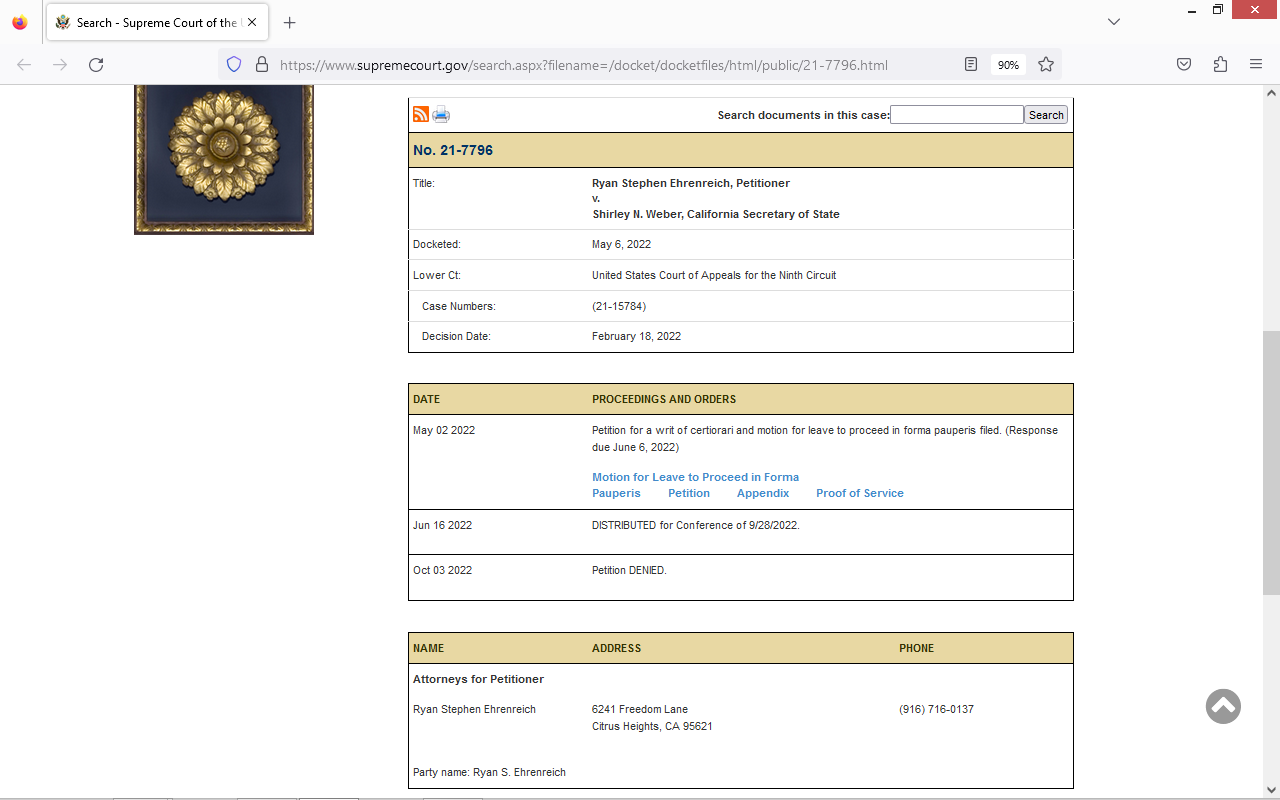Image resolution: width=1280 pixels, height=800 pixels.
Task: Click the scroll-to-top arrow button
Action: tap(1223, 706)
